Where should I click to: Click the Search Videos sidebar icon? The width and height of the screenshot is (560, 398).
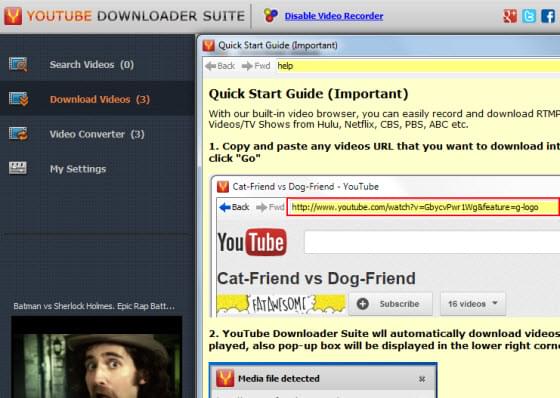coord(18,64)
